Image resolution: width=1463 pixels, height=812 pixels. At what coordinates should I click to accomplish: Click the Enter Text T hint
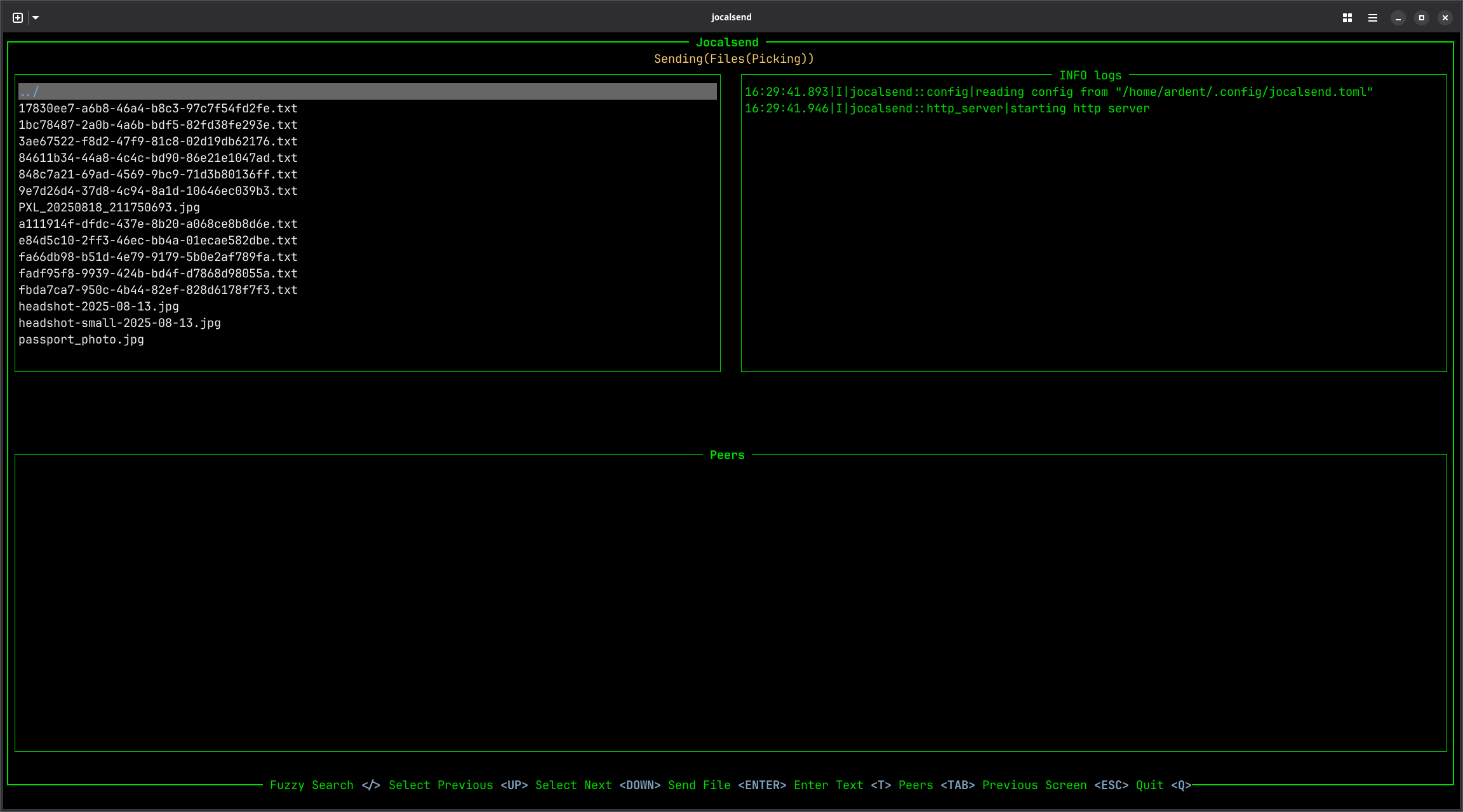coord(842,785)
